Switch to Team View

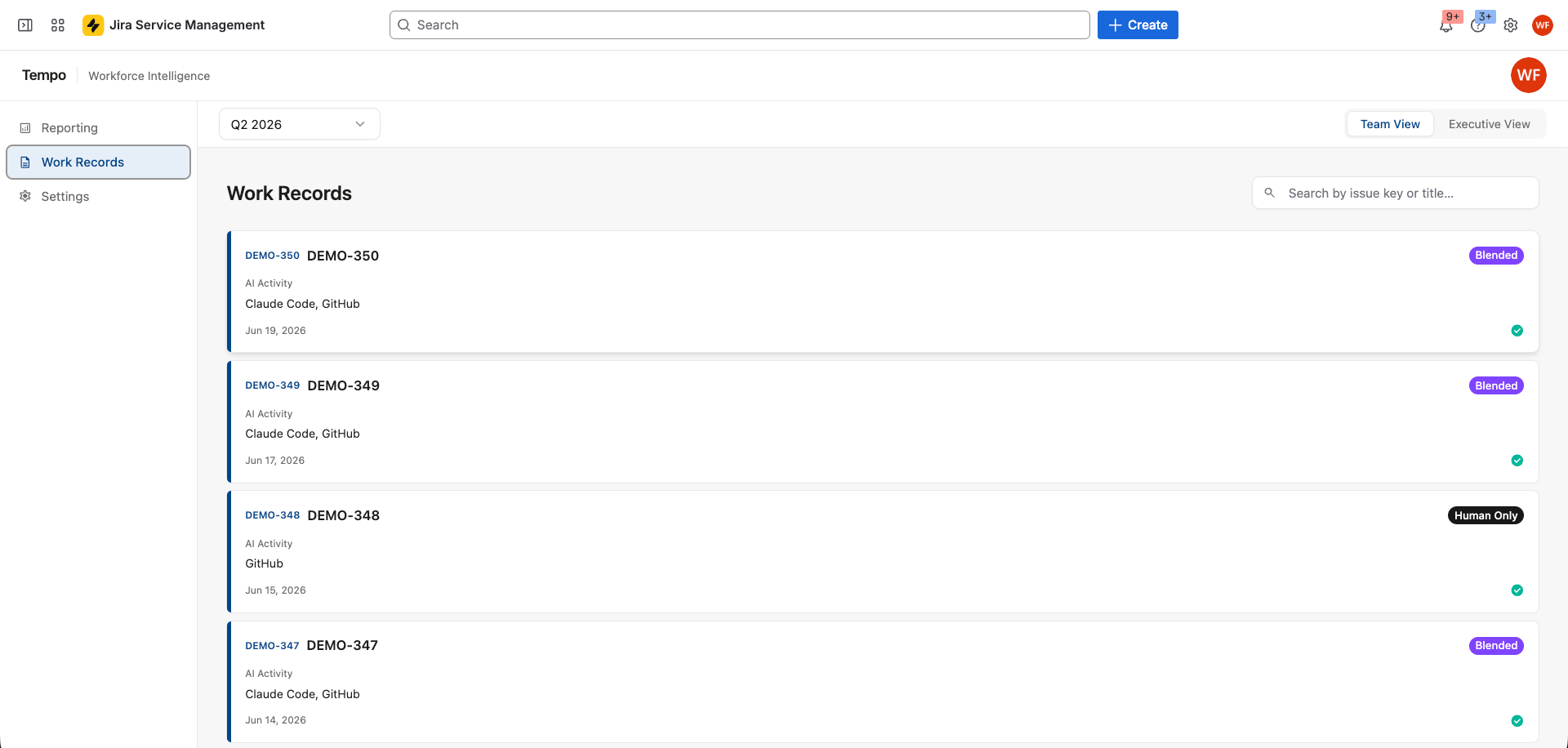click(x=1390, y=124)
